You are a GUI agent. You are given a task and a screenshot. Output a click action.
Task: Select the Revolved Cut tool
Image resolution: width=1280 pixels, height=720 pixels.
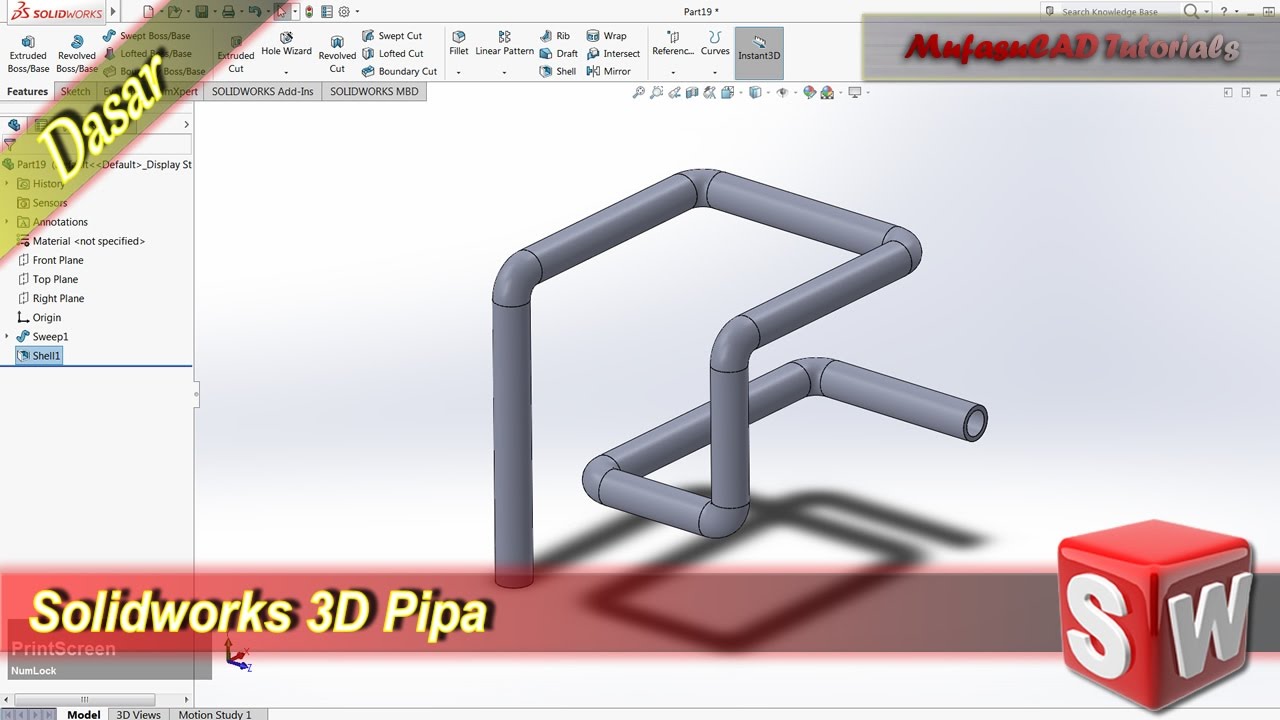tap(337, 55)
